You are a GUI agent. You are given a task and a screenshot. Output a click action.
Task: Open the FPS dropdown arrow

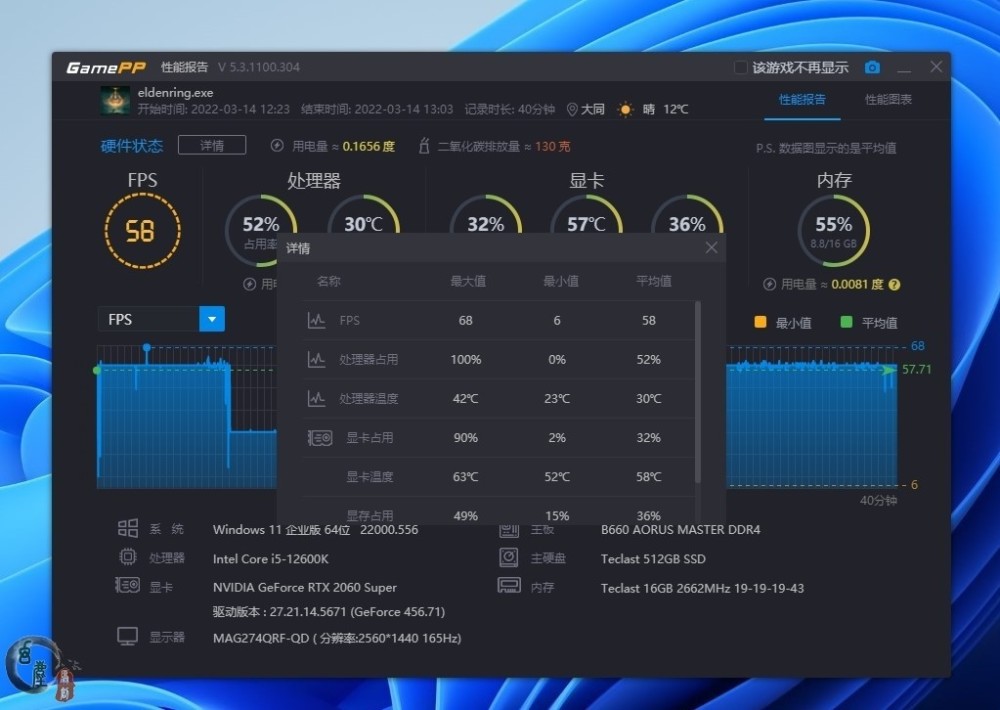click(x=212, y=319)
